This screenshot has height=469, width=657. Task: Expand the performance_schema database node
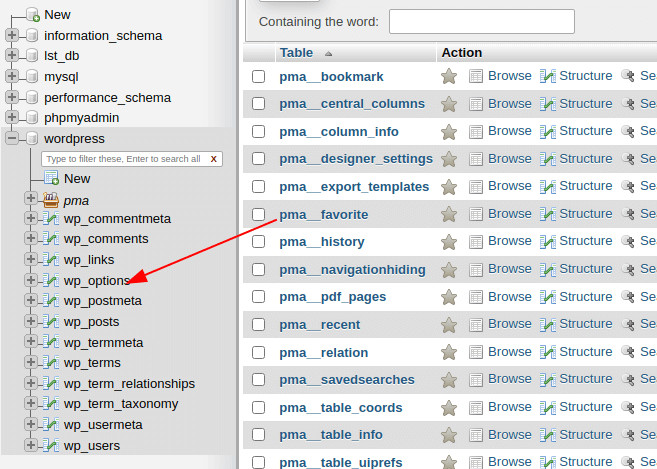(x=12, y=97)
